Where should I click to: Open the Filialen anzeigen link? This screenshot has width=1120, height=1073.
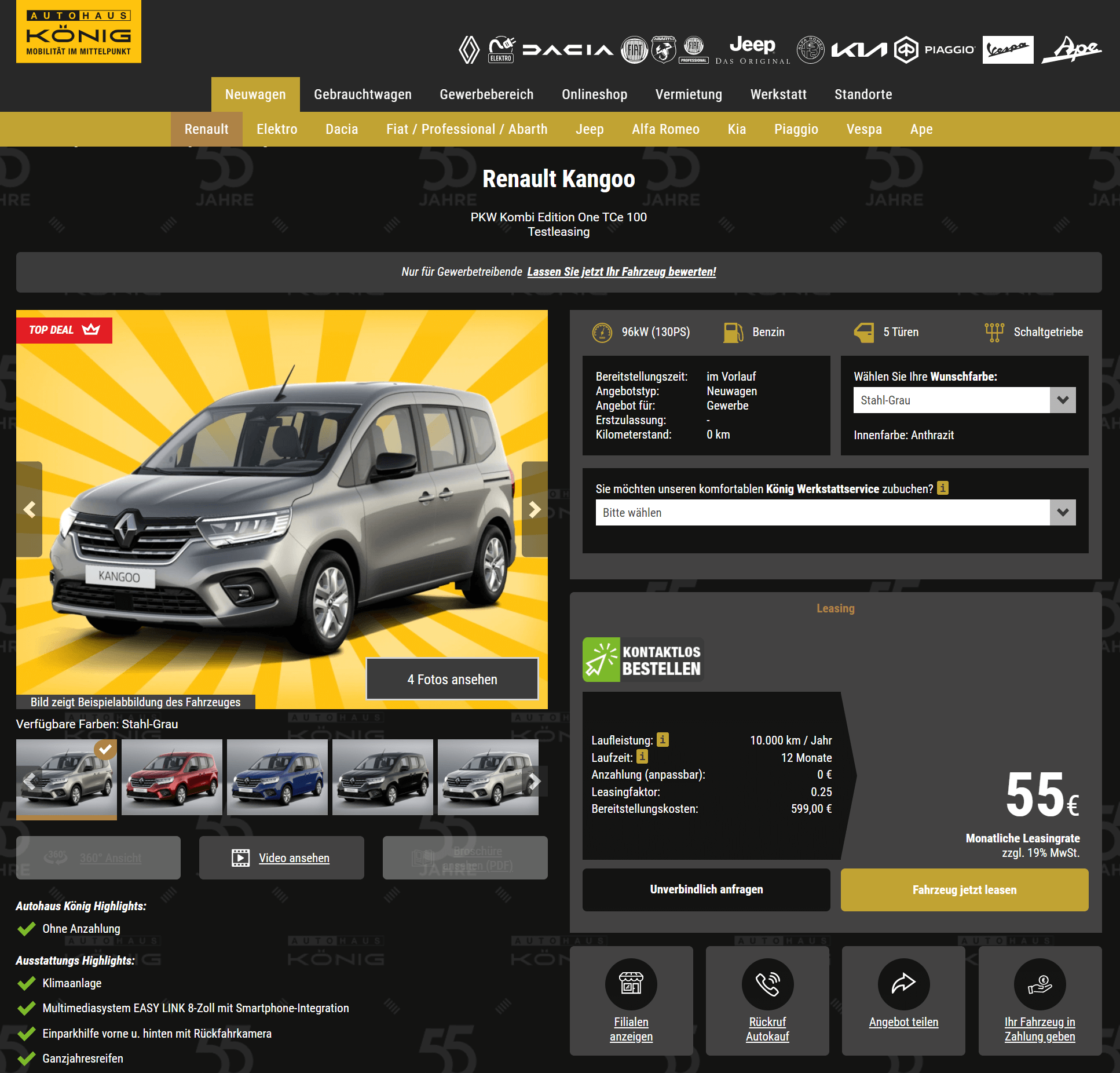pos(631,1030)
